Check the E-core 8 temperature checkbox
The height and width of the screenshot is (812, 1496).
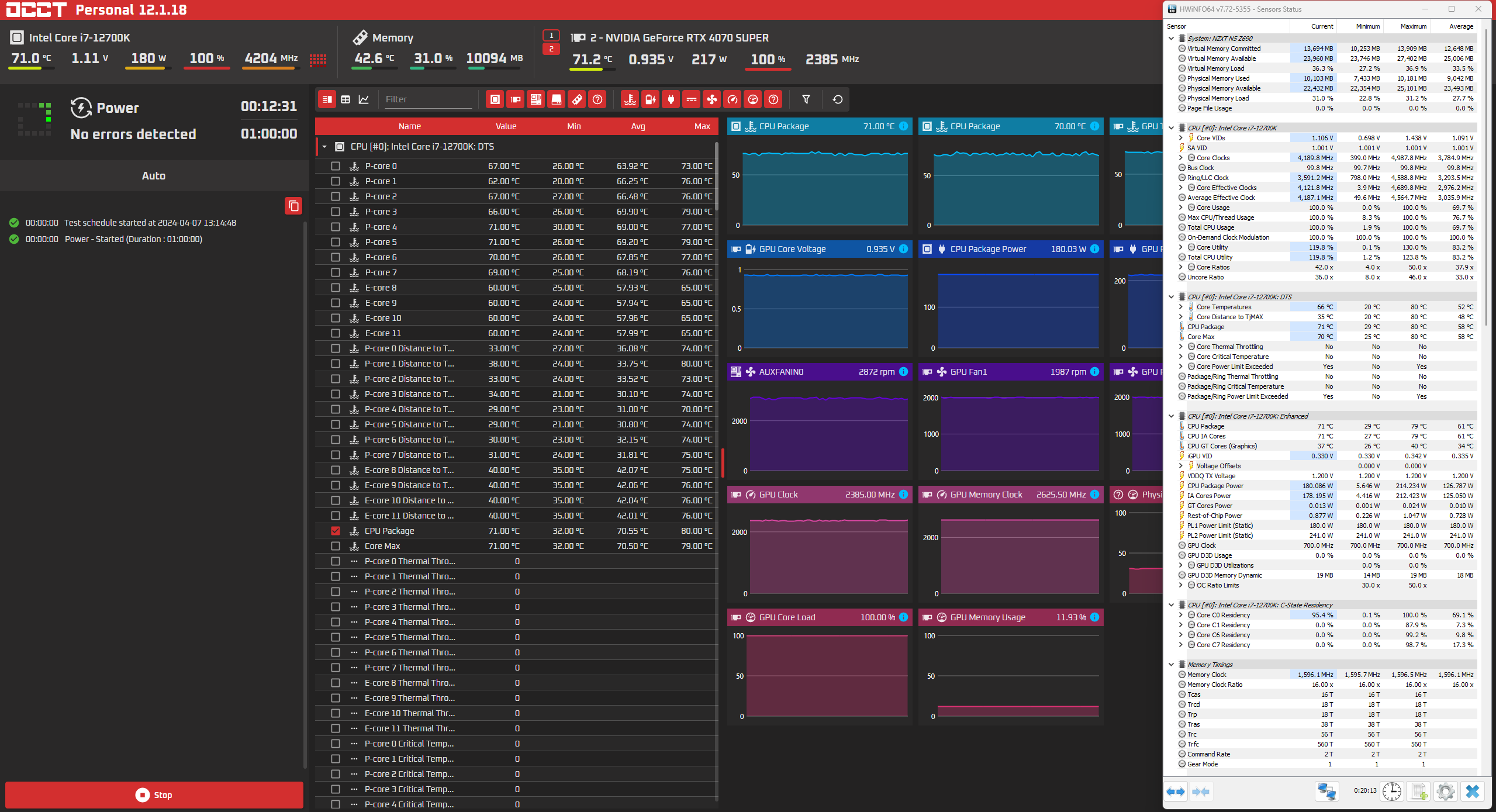(x=336, y=288)
